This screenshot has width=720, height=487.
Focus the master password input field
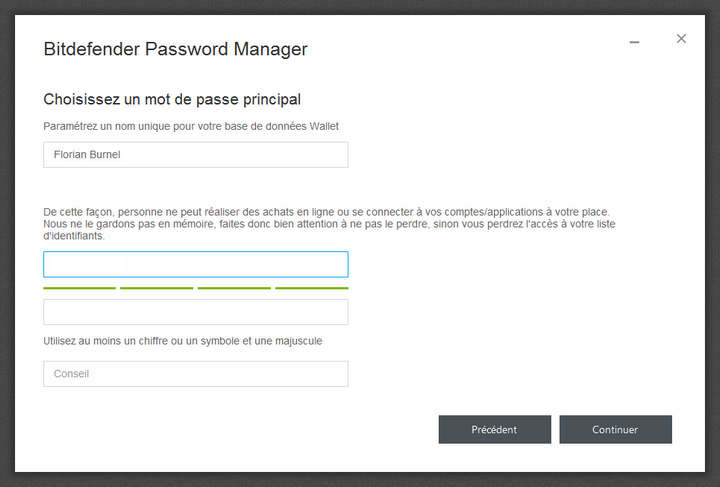click(196, 264)
